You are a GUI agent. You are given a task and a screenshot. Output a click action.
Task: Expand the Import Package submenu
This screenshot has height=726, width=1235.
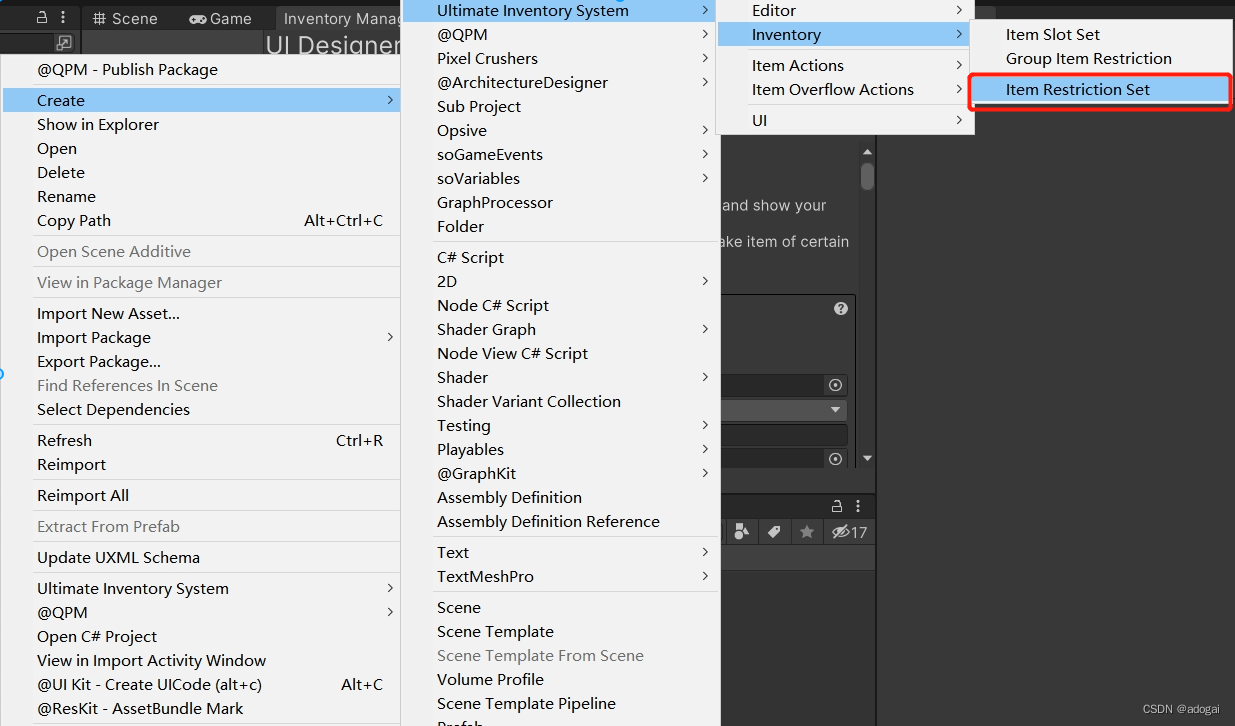(x=201, y=337)
